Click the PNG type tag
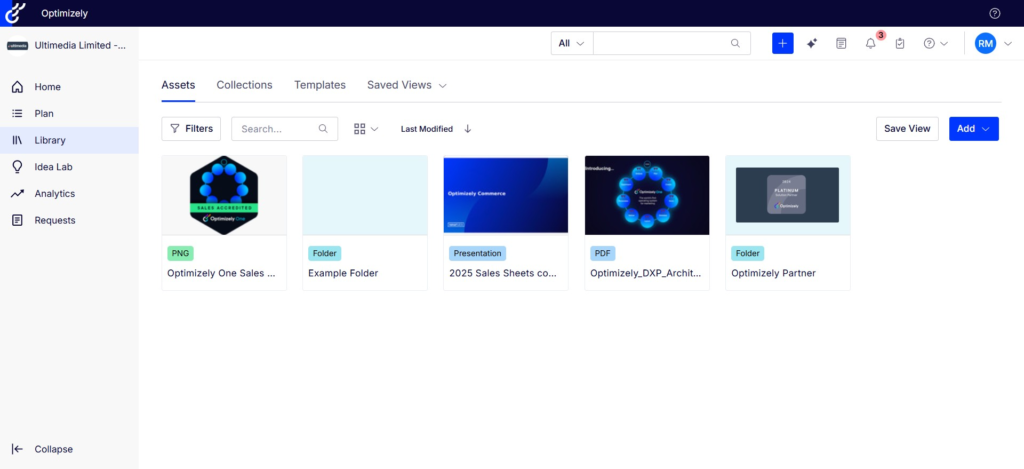Viewport: 1024px width, 469px height. [181, 253]
